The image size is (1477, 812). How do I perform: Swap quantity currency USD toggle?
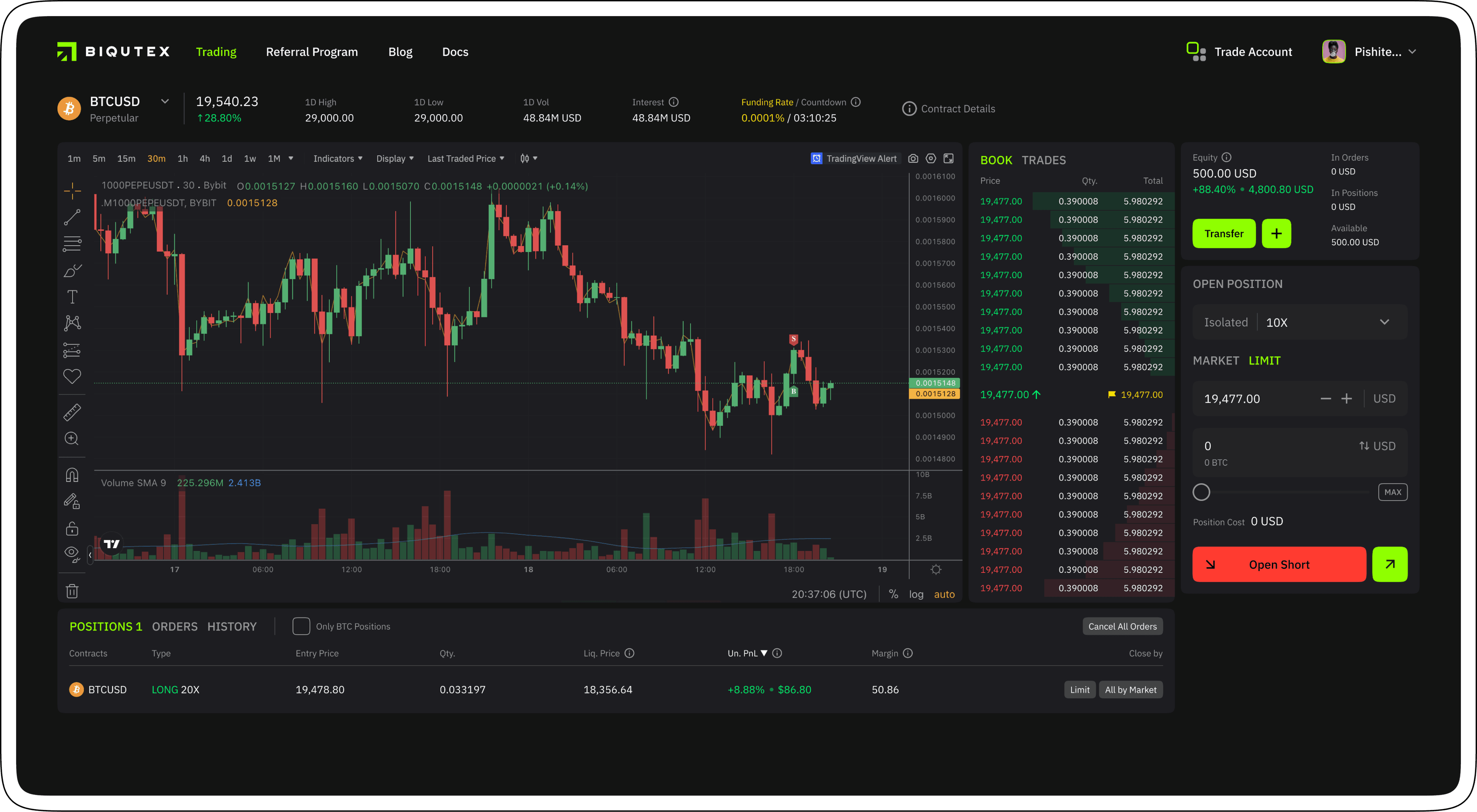(x=1377, y=446)
